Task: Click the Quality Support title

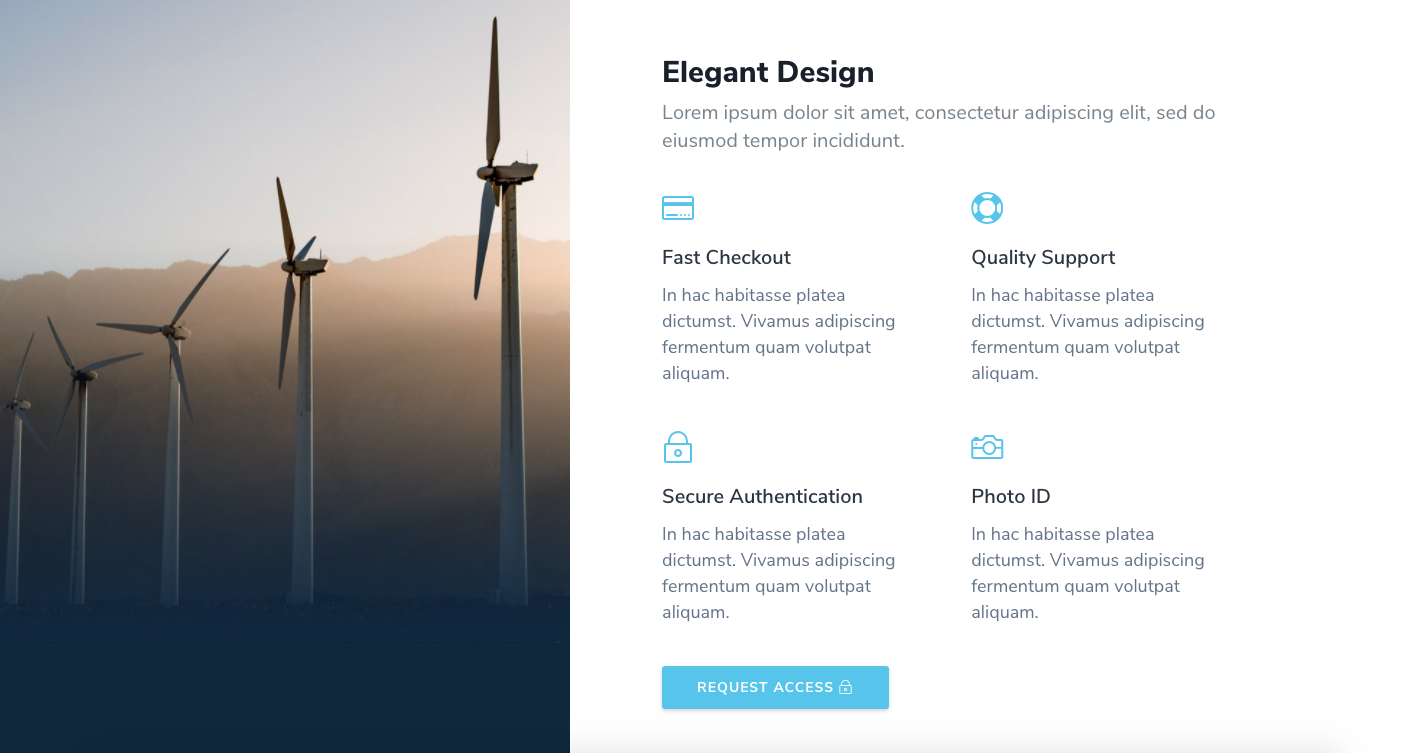Action: pyautogui.click(x=1043, y=258)
